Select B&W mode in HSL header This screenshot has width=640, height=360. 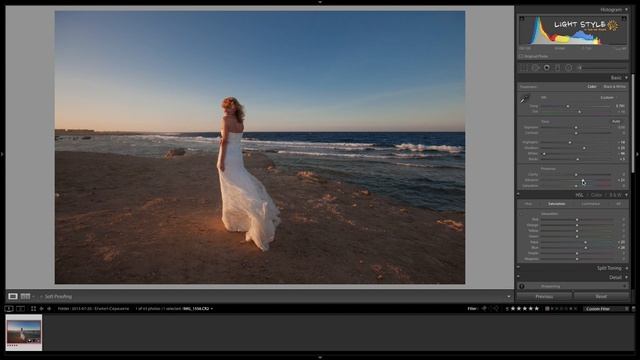pyautogui.click(x=615, y=195)
